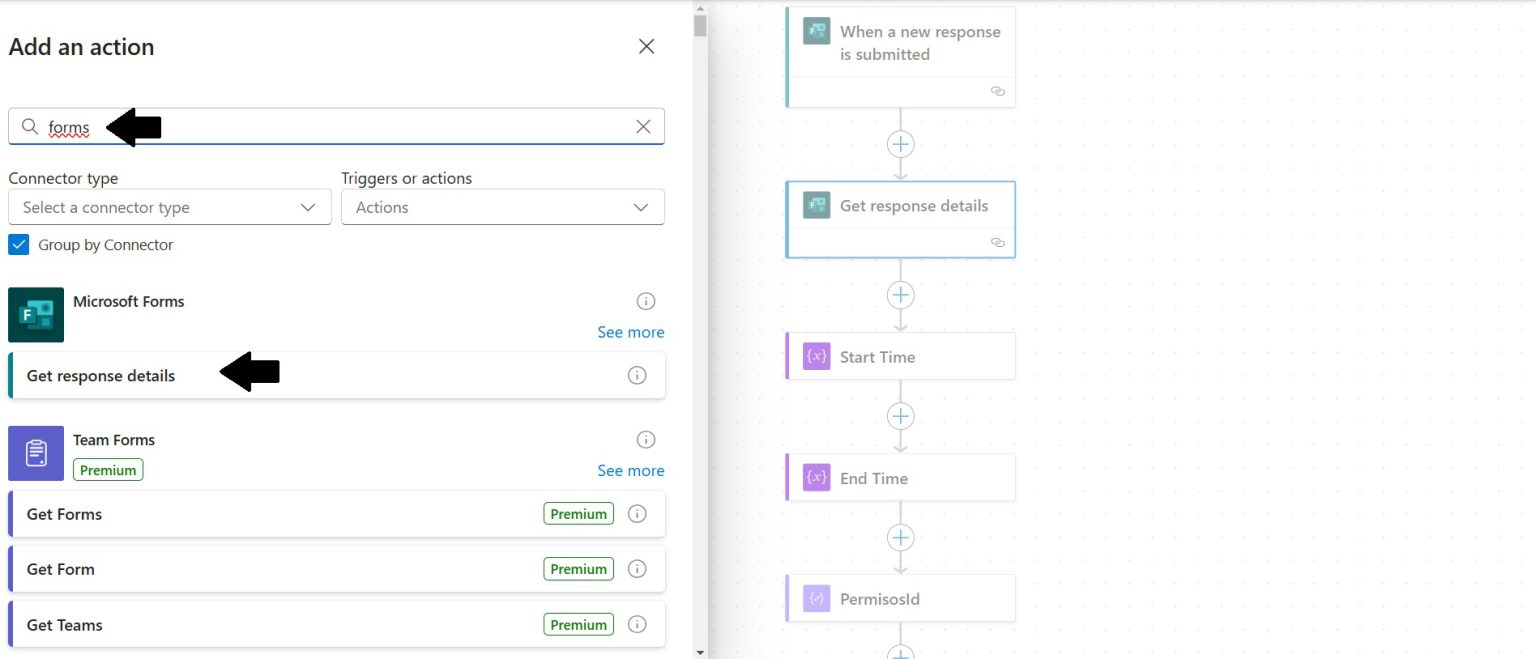Click the Team Forms connector icon

(x=35, y=453)
